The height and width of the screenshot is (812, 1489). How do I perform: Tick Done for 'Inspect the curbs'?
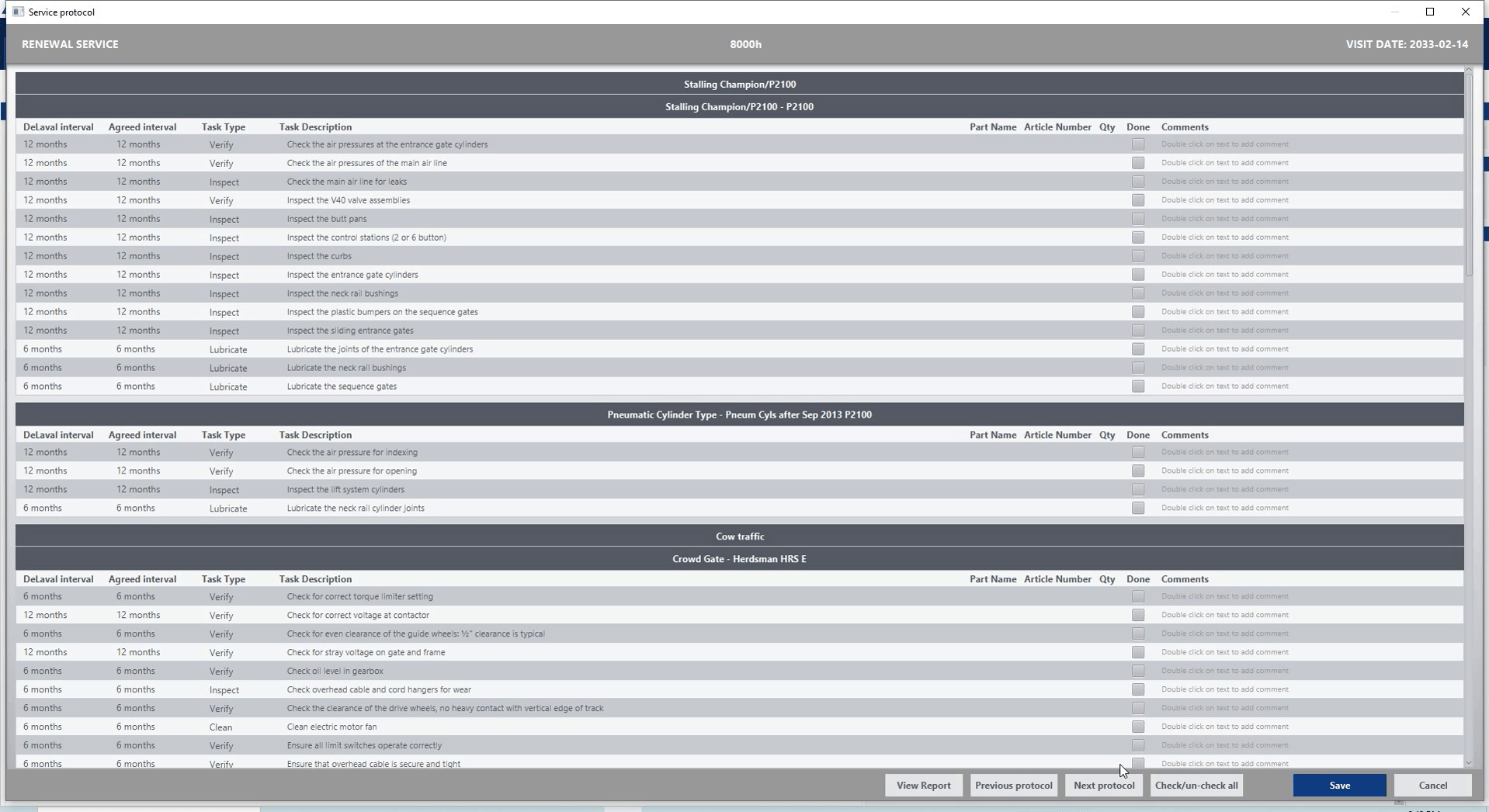click(1138, 256)
